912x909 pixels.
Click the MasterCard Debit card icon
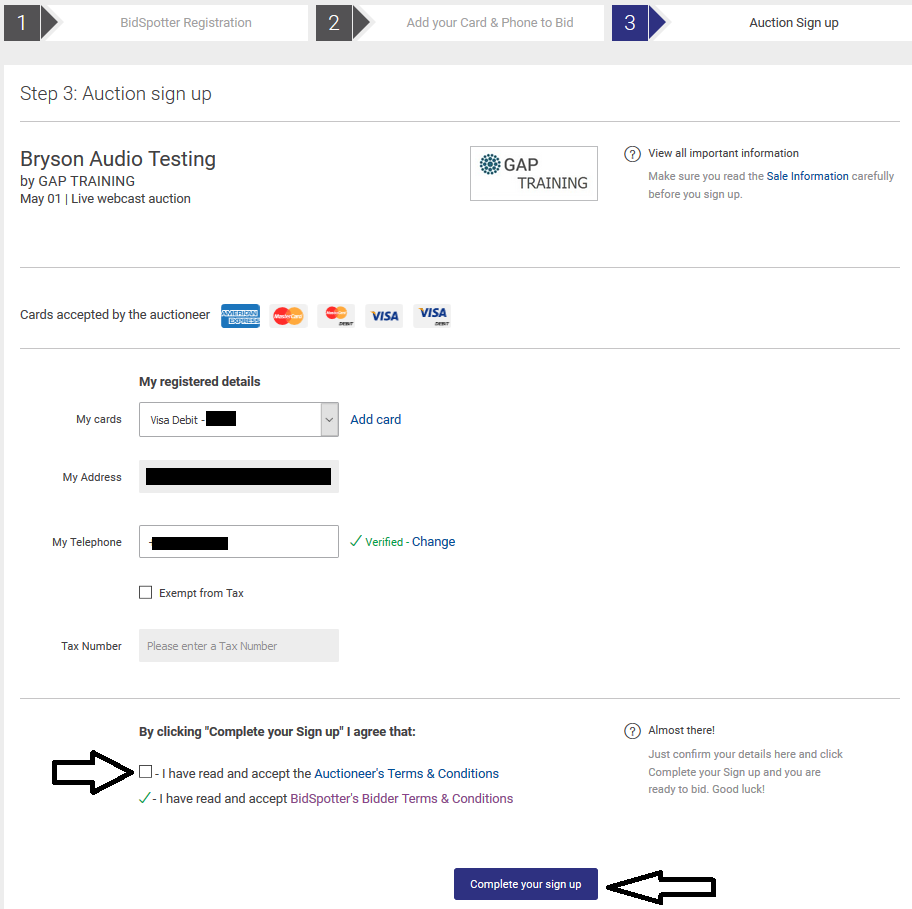(336, 316)
